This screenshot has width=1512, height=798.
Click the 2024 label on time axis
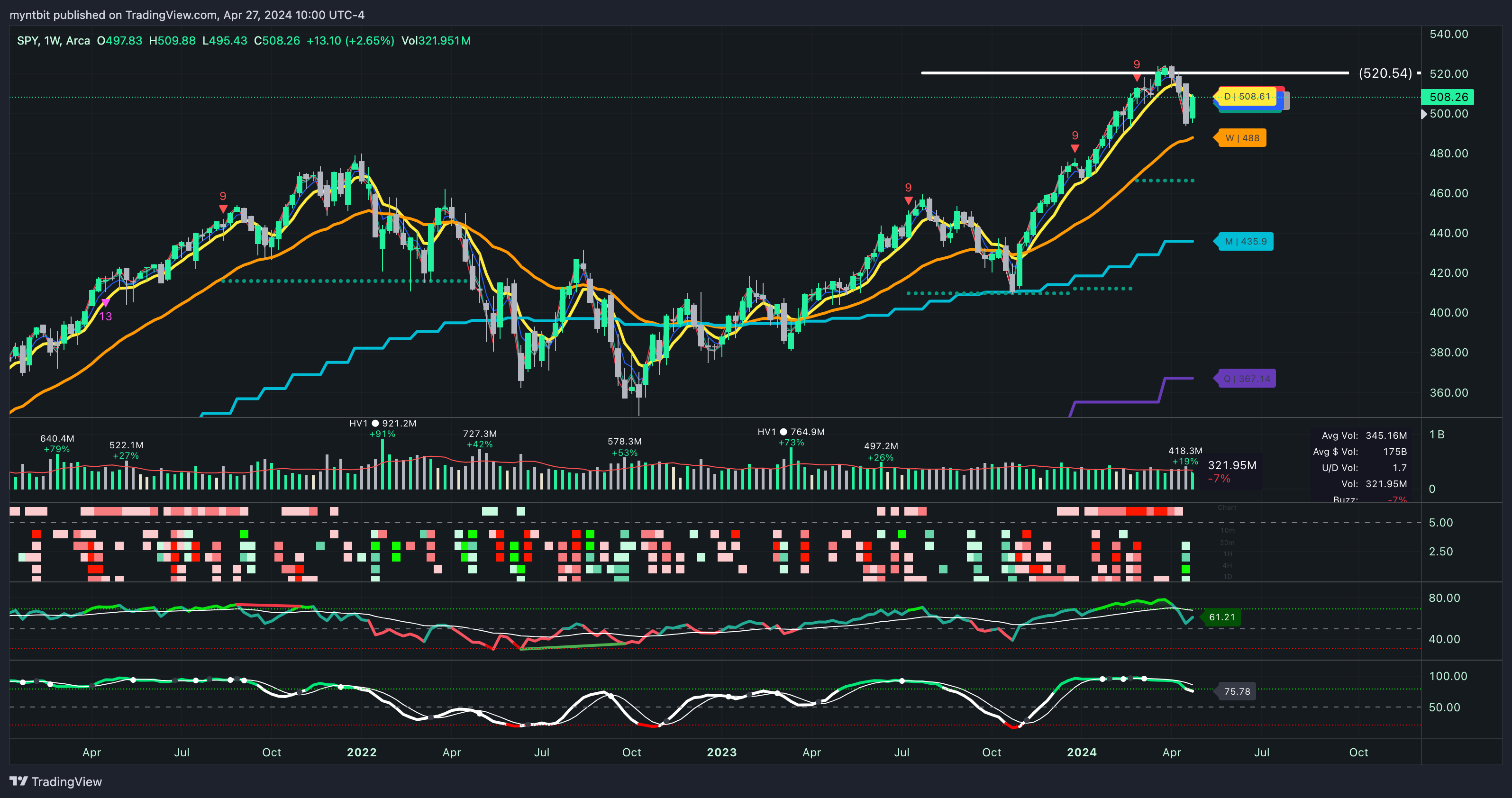tap(1082, 753)
